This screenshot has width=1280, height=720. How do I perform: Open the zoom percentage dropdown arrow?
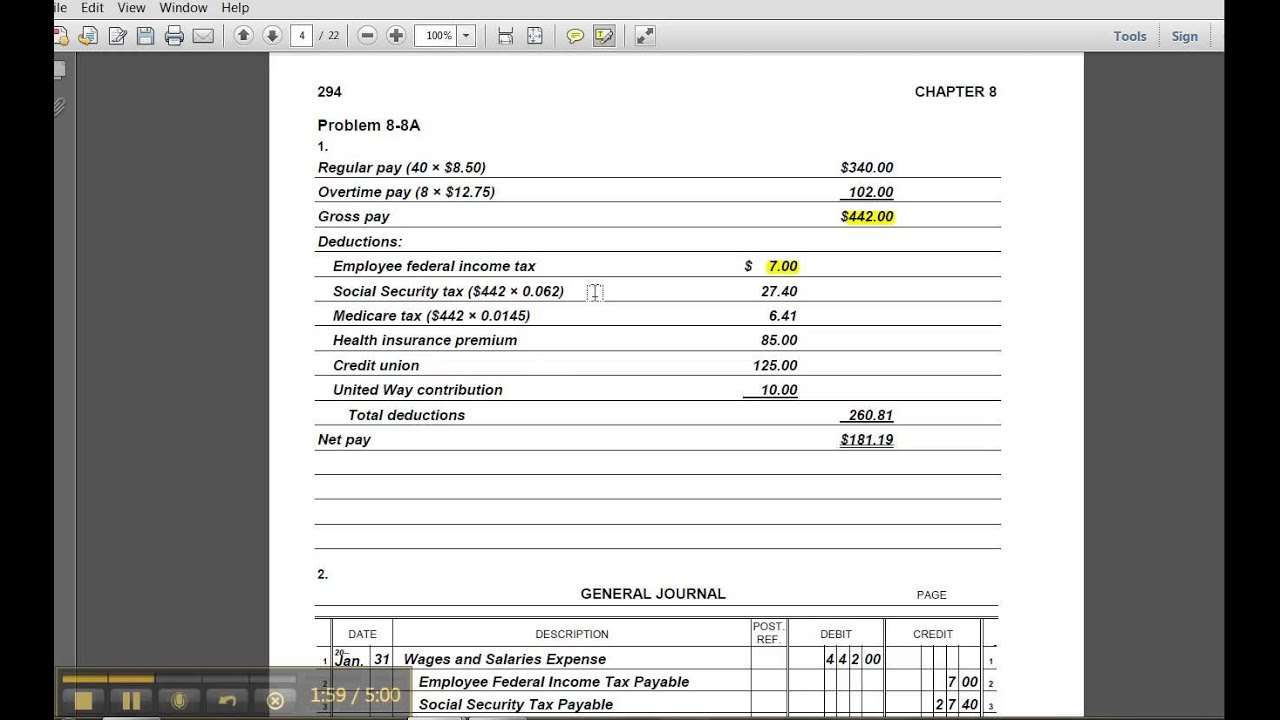[466, 35]
